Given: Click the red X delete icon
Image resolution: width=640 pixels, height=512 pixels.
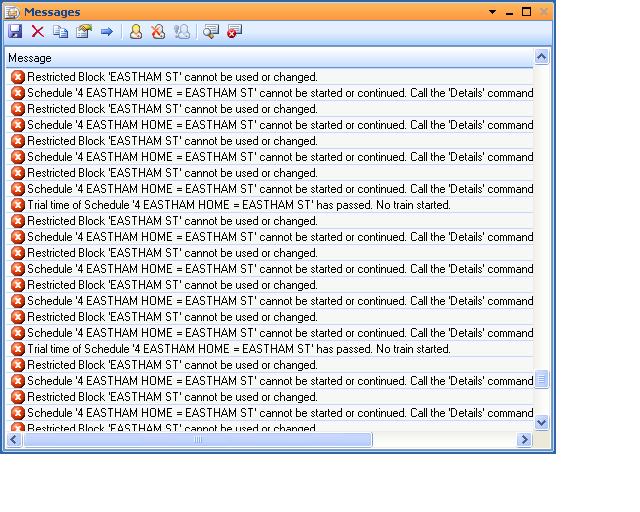Looking at the screenshot, I should coord(38,32).
